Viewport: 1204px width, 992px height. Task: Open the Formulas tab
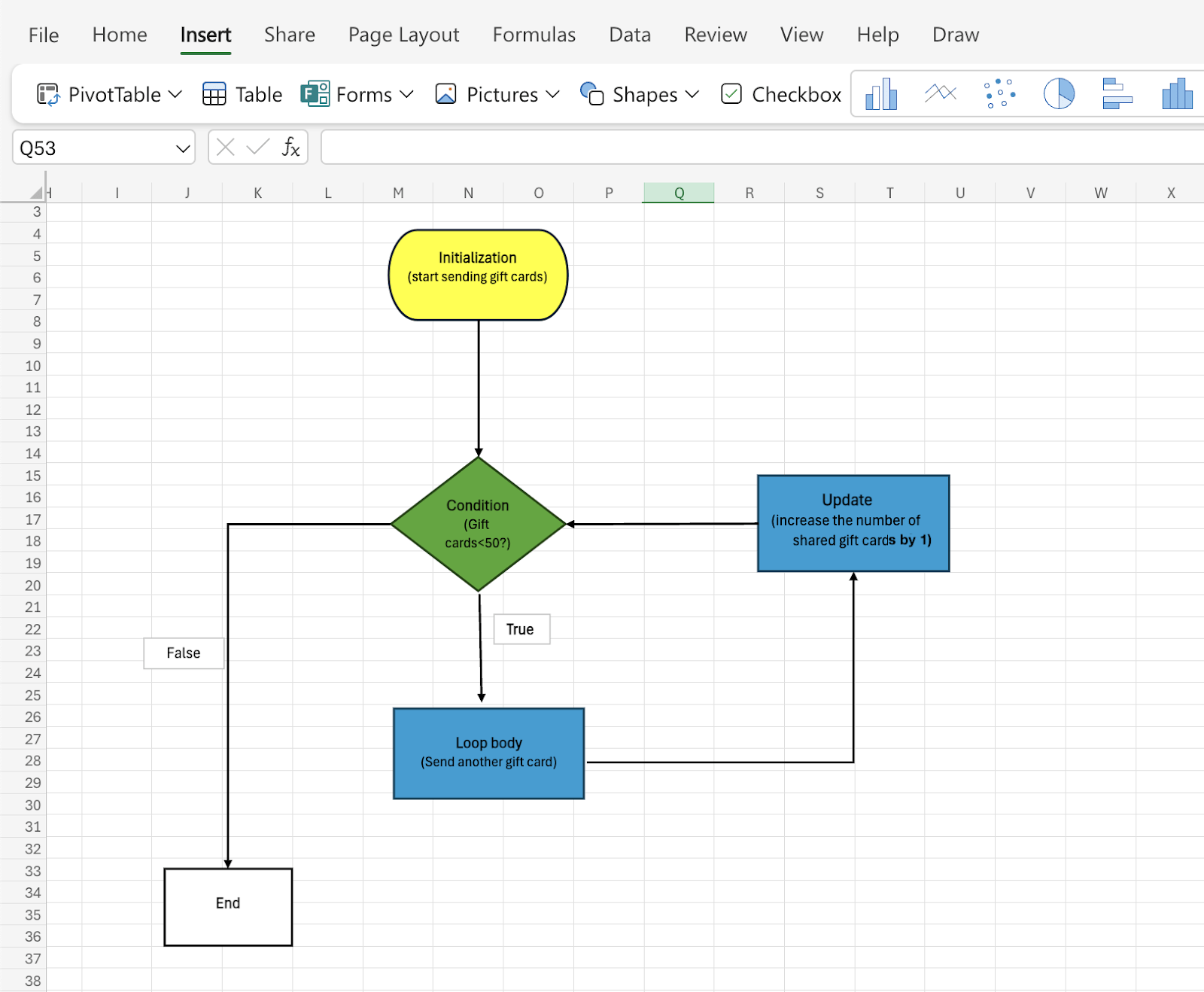coord(534,35)
